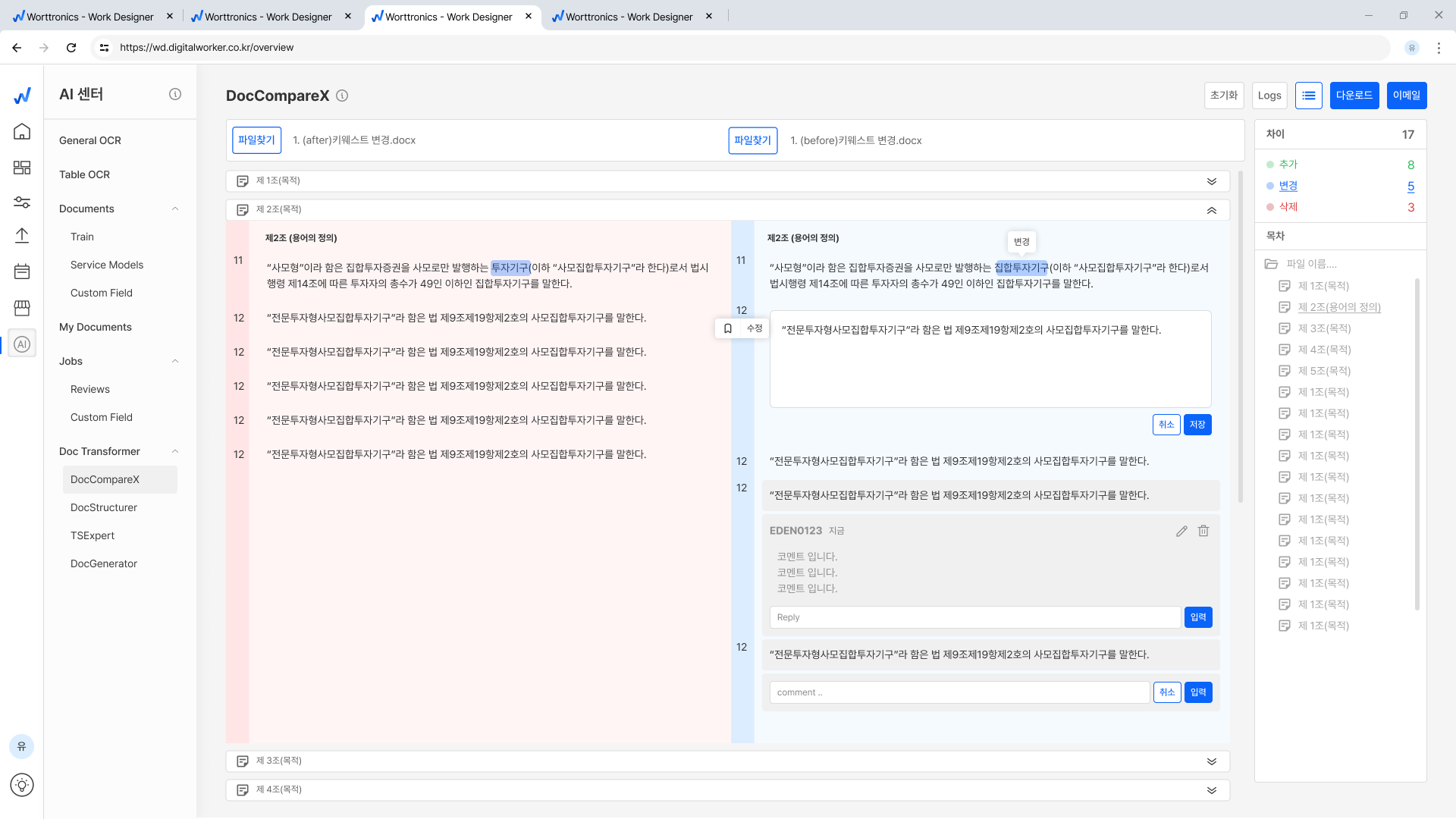Open DocStructurer in the sidebar
Screen dimensions: 1456x819
tap(104, 507)
